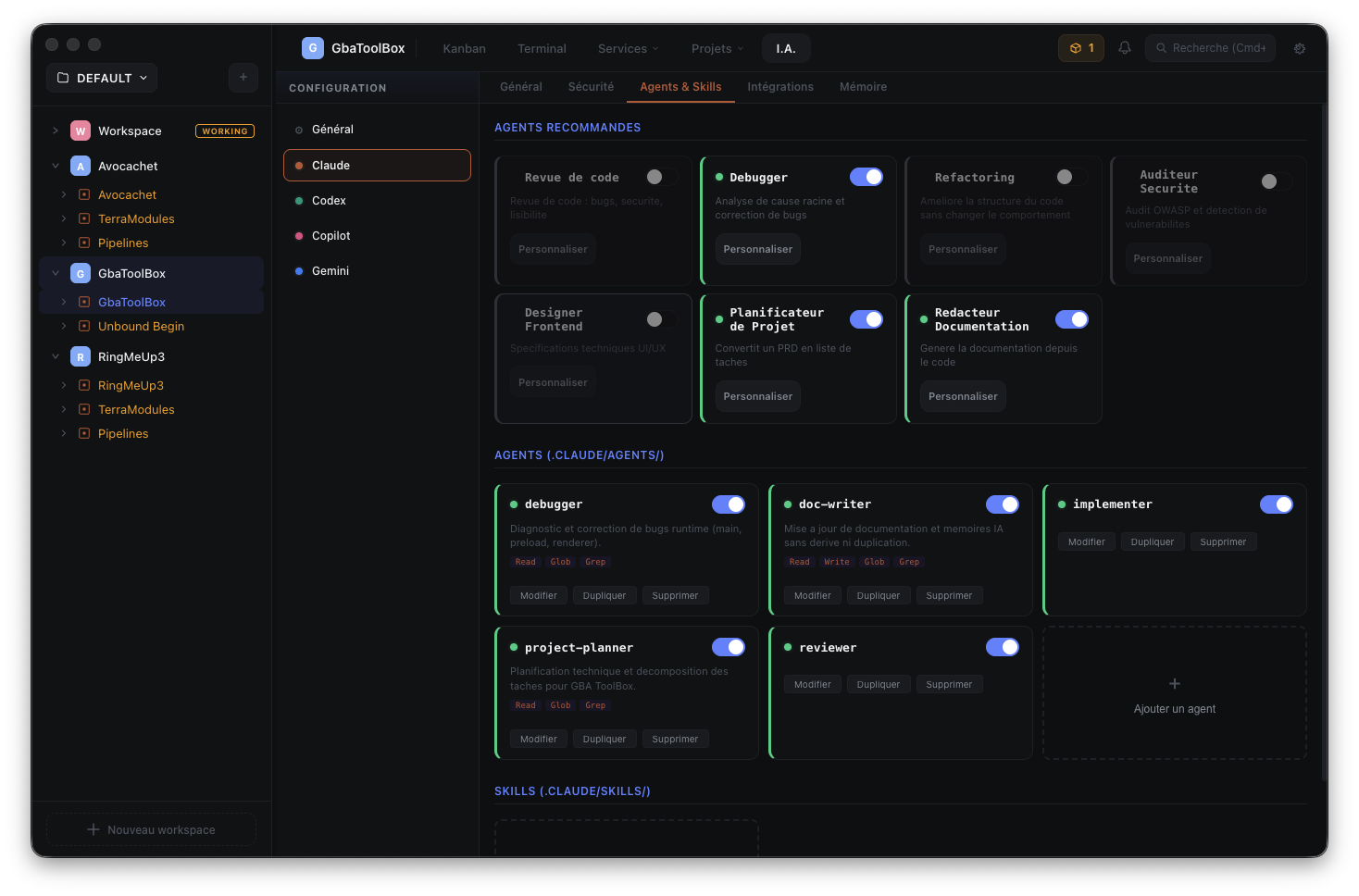Select the Workspace avatar icon in sidebar

[81, 131]
